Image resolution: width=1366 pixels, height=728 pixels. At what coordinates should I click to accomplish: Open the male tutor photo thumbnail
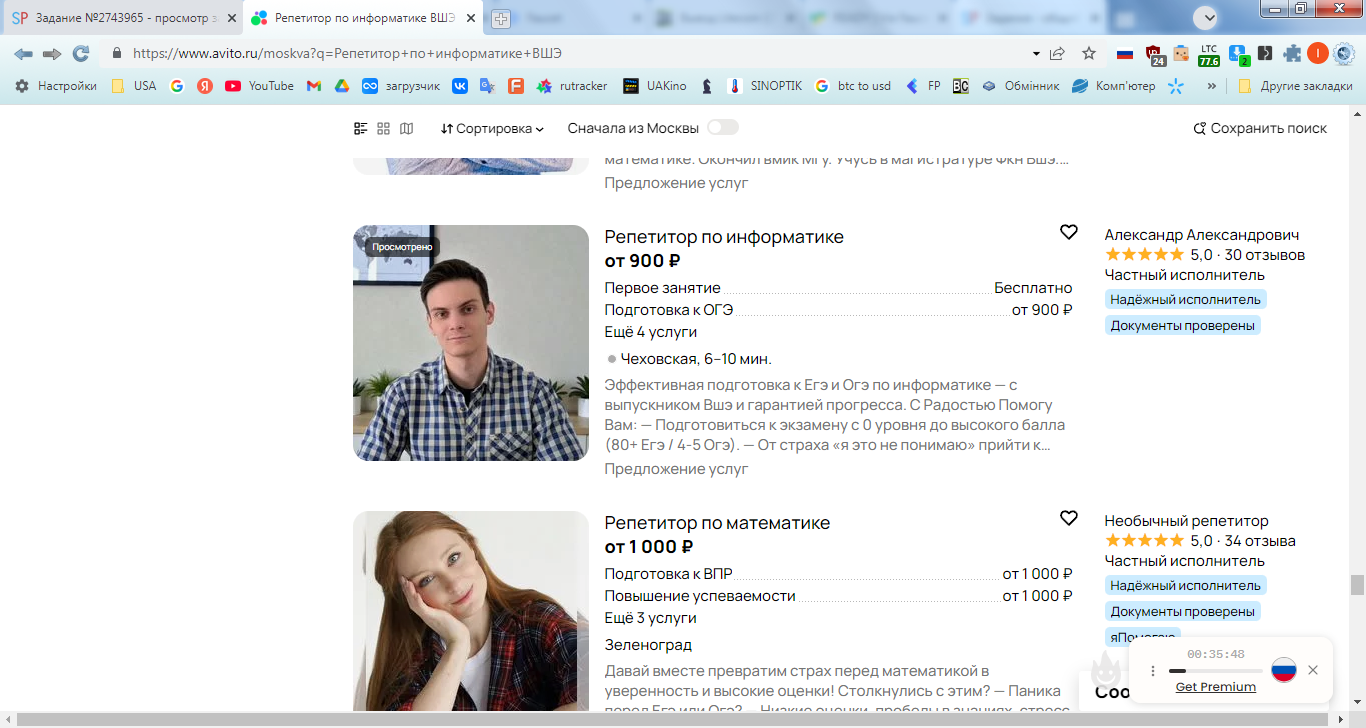point(471,343)
